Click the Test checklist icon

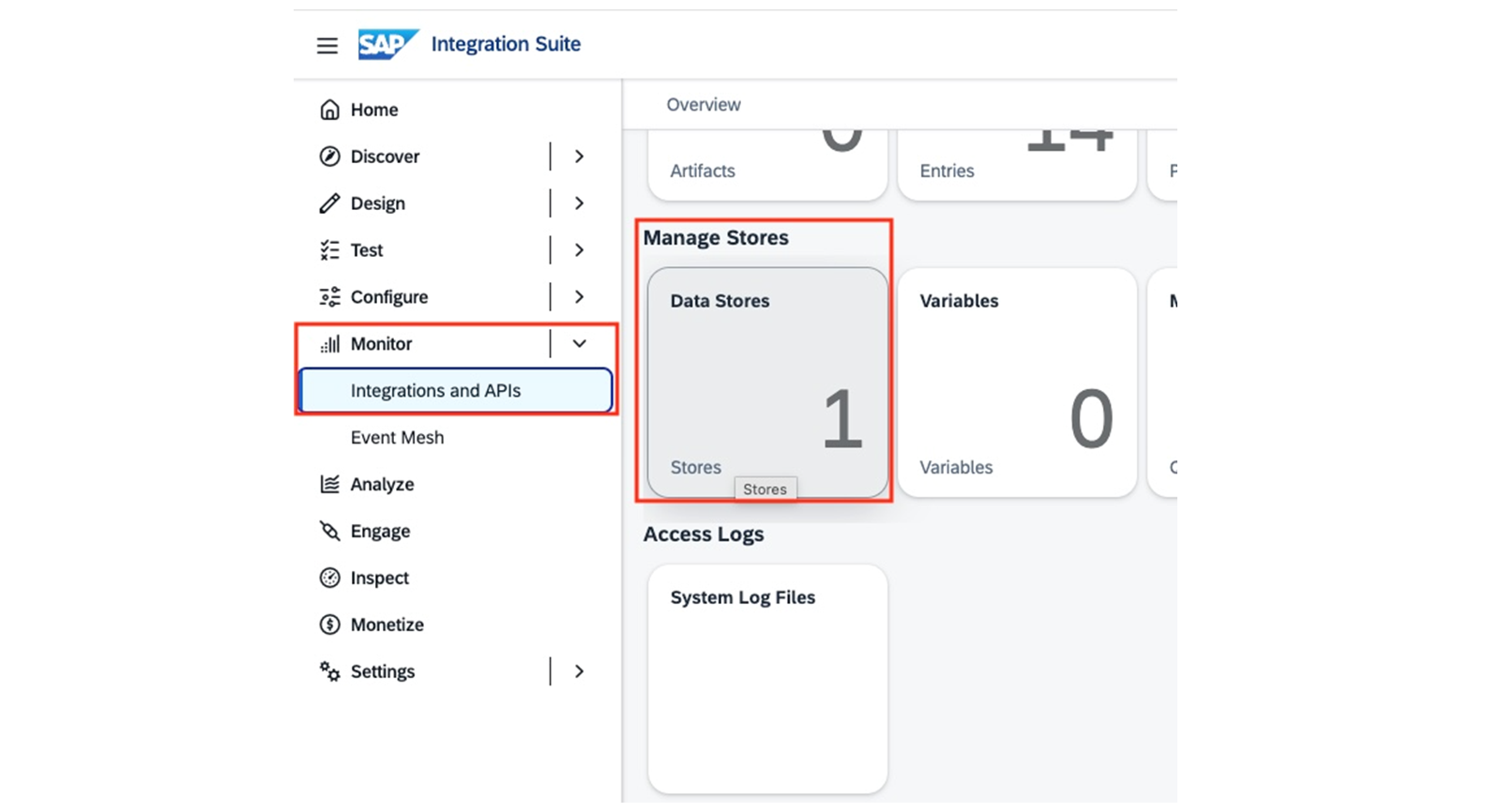click(329, 250)
